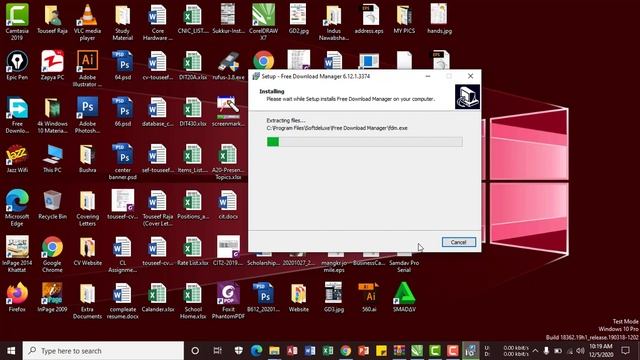Viewport: 640px width, 360px height.
Task: Launch Adobe Photoshop desktop shortcut
Action: click(87, 115)
